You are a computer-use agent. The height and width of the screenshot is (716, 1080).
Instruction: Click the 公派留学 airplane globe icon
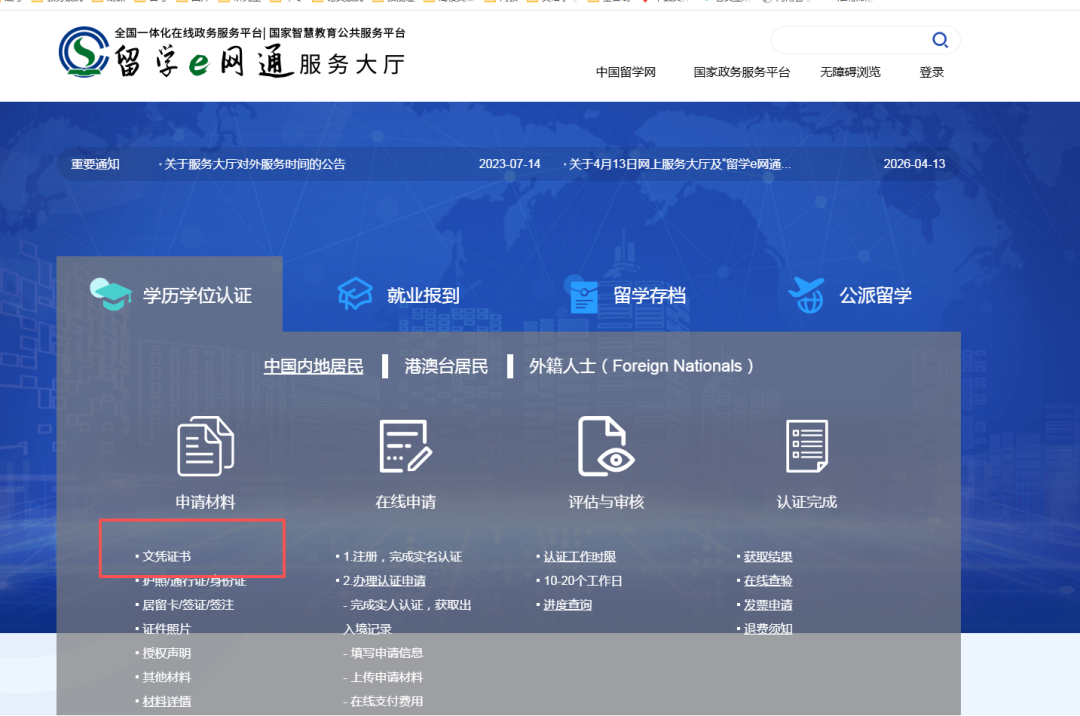click(x=807, y=295)
